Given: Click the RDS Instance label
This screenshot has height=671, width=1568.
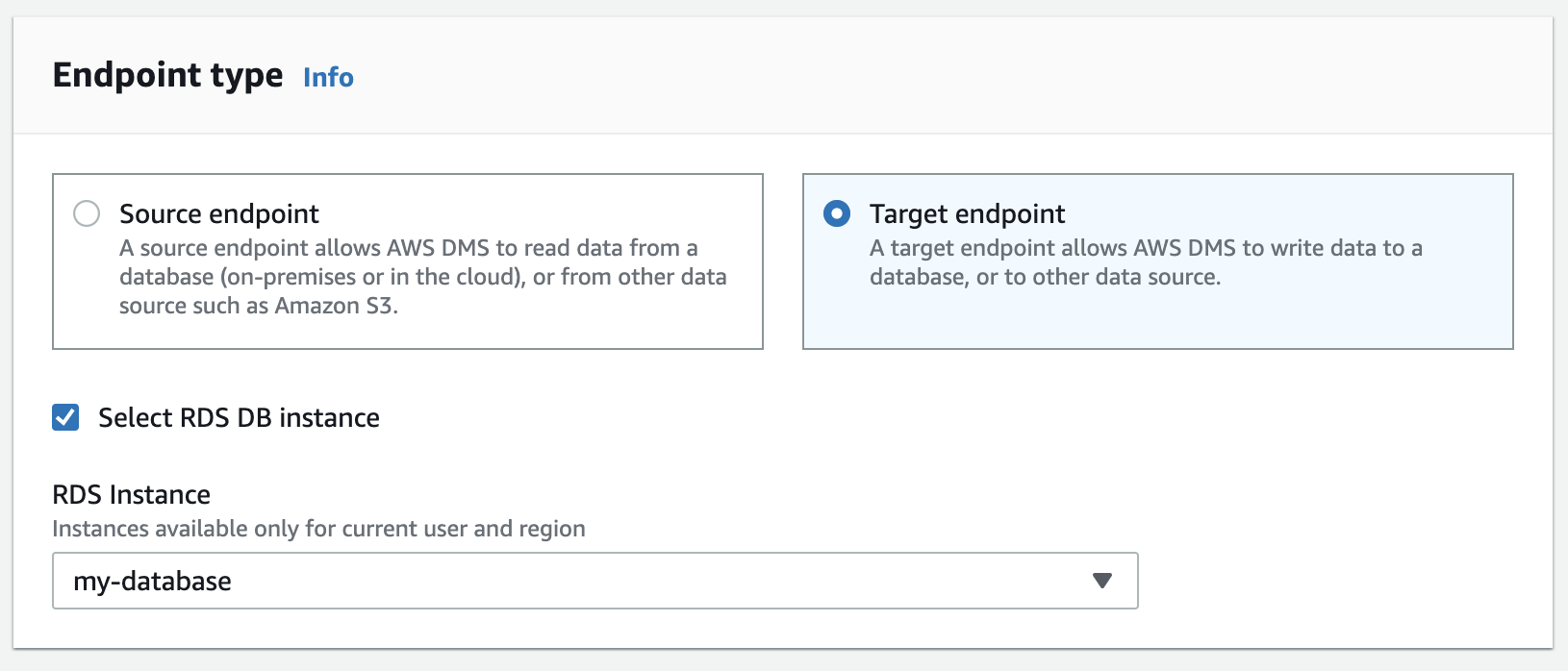Looking at the screenshot, I should click(132, 494).
